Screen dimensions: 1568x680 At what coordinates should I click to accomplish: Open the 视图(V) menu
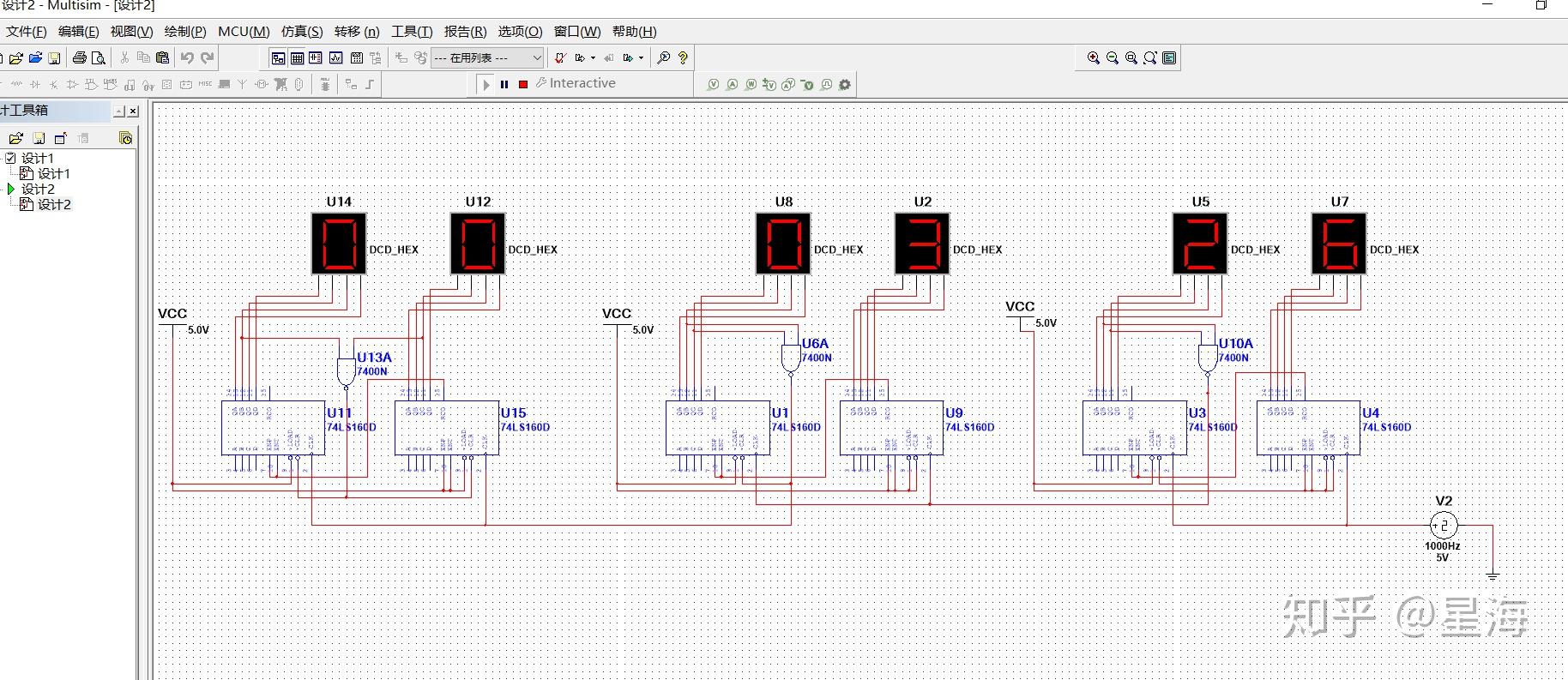[131, 32]
